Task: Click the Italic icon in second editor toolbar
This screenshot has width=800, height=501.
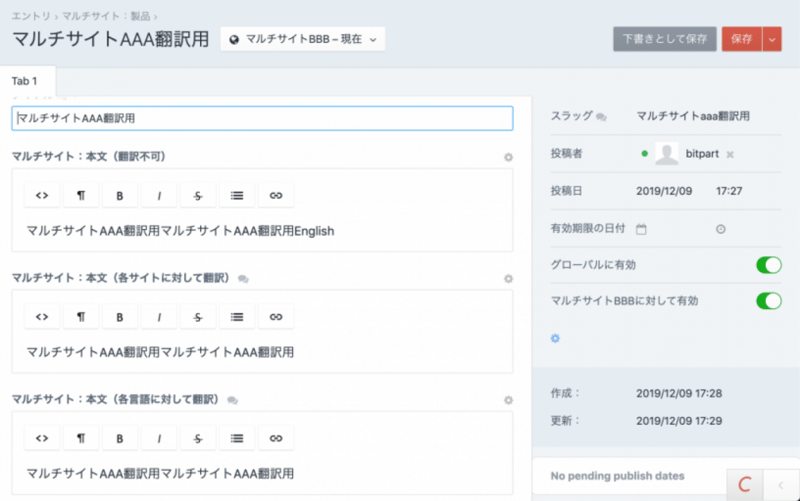Action: (x=159, y=316)
